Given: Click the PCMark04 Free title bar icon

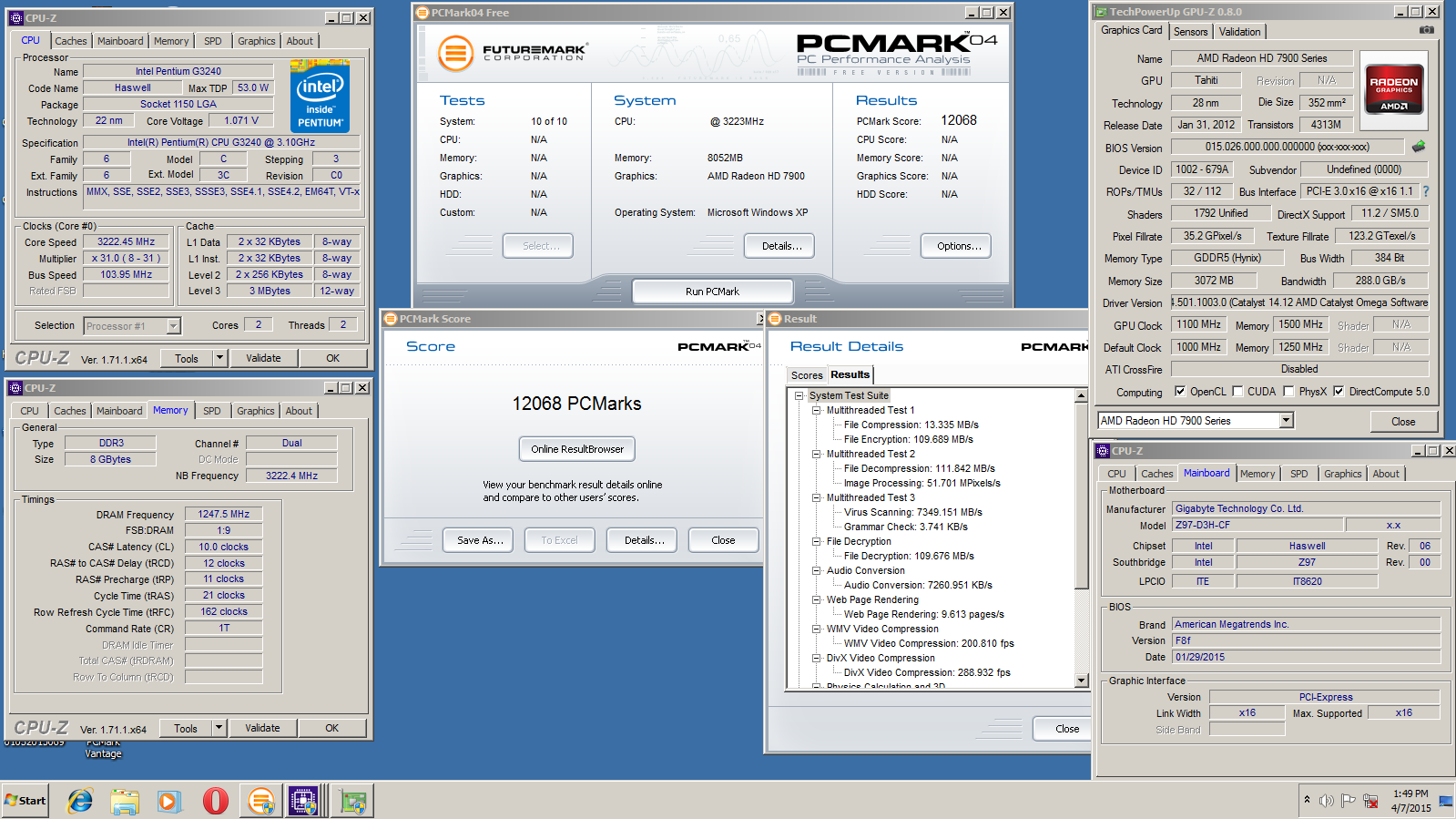Looking at the screenshot, I should (x=423, y=13).
